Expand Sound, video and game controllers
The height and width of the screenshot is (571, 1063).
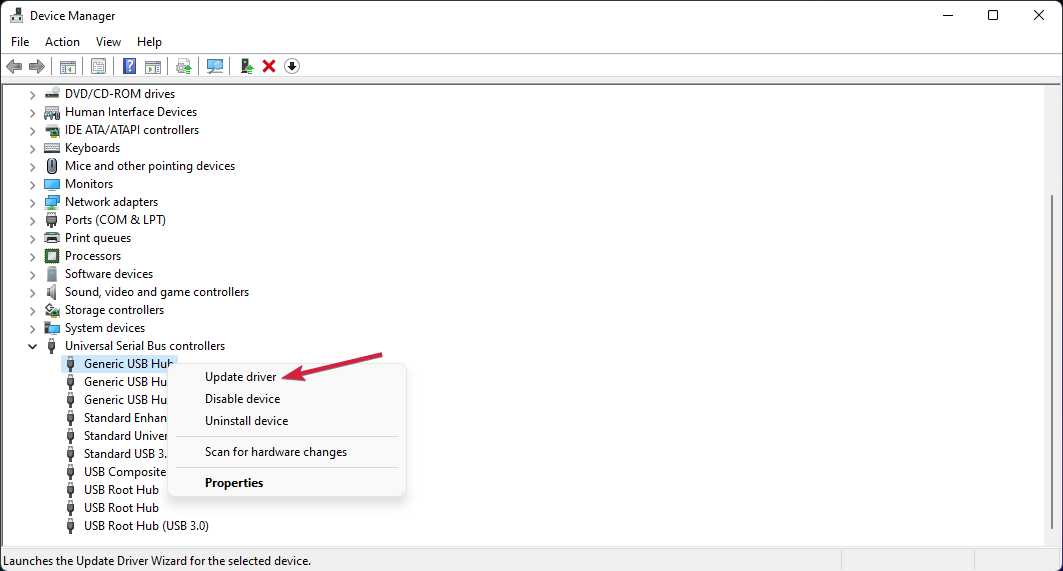[33, 292]
